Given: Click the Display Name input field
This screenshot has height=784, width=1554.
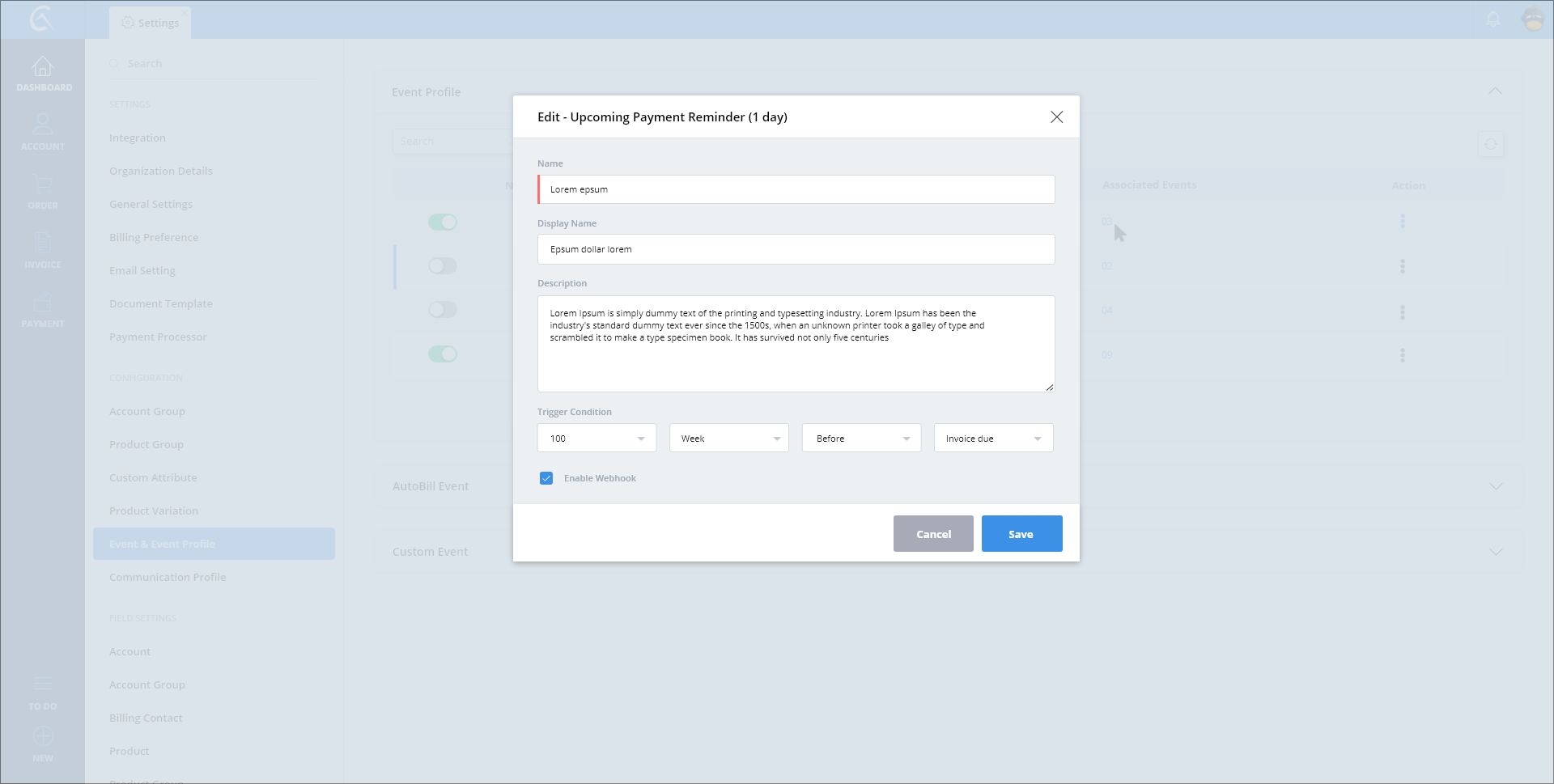Looking at the screenshot, I should tap(796, 249).
